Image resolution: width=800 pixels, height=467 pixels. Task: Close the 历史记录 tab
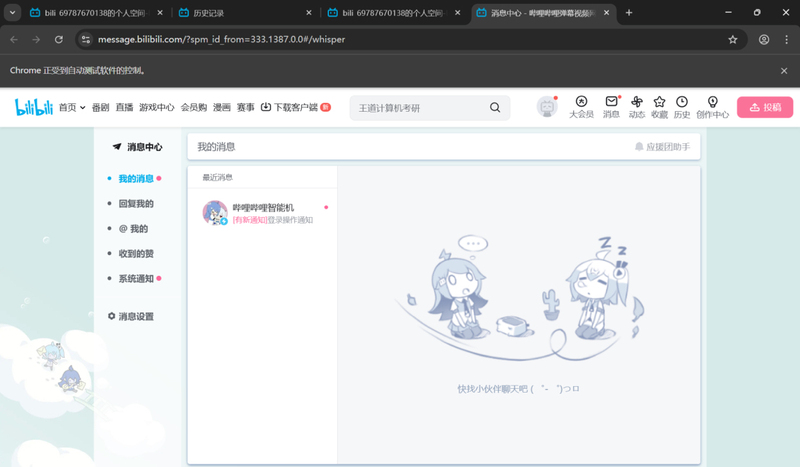309,13
